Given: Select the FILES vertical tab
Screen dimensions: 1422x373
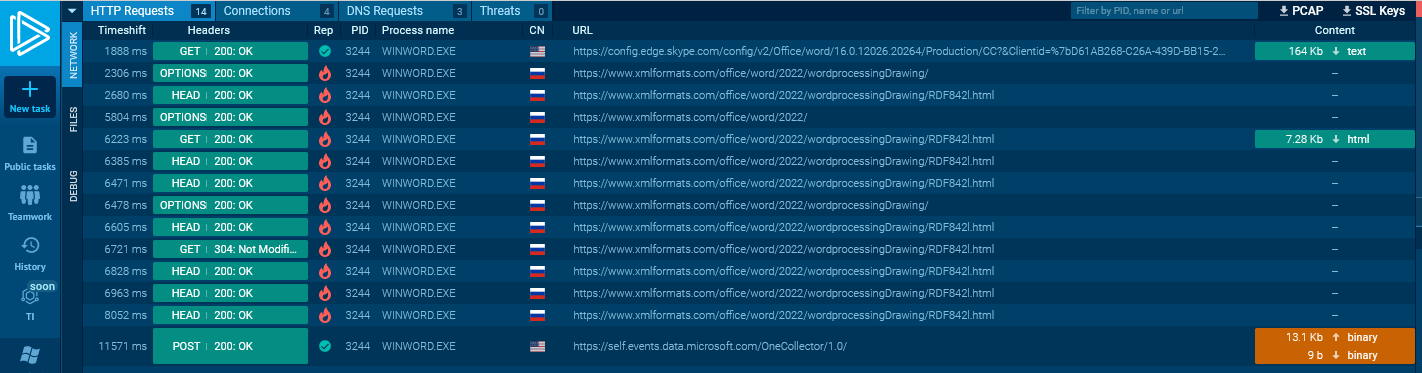Looking at the screenshot, I should pos(73,119).
